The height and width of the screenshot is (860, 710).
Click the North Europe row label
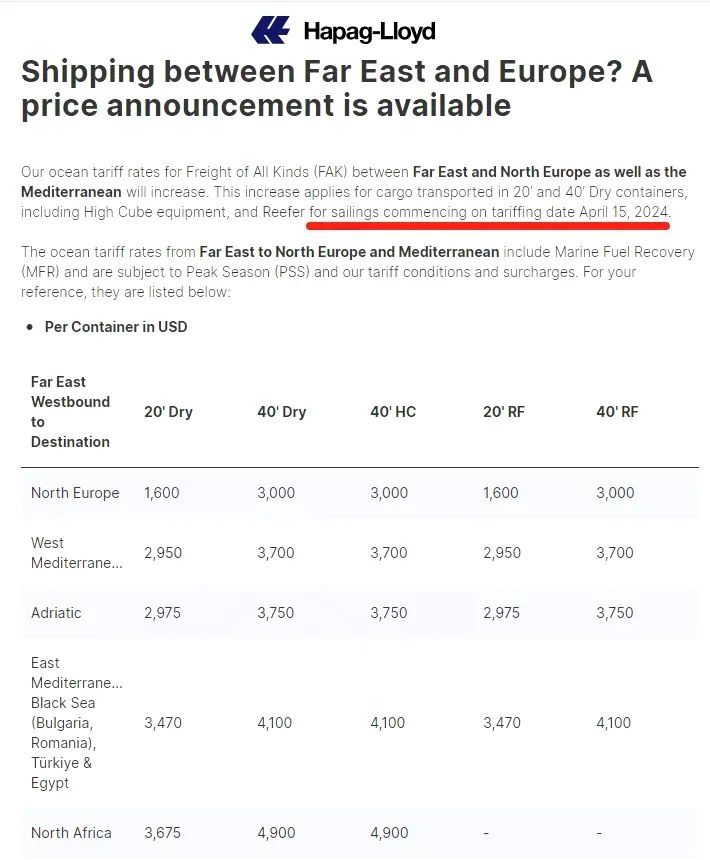coord(75,493)
